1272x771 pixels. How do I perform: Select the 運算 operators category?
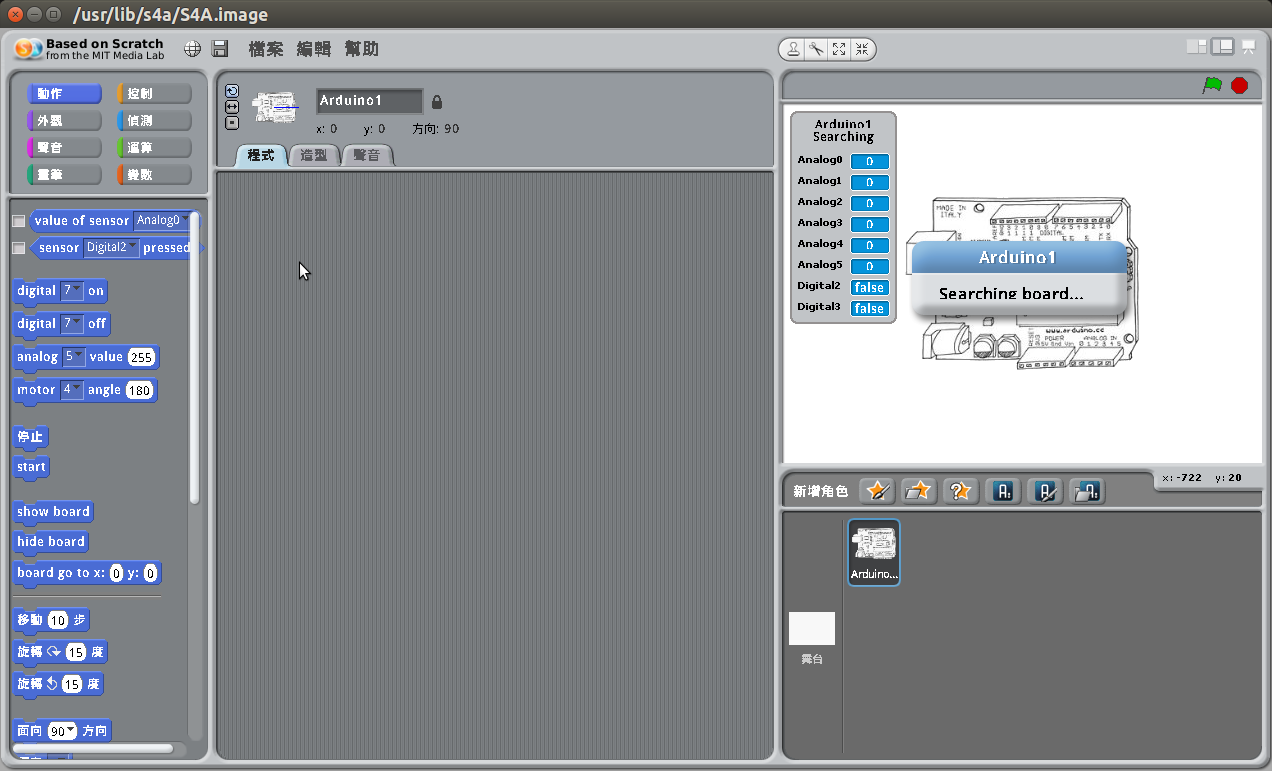pos(154,148)
